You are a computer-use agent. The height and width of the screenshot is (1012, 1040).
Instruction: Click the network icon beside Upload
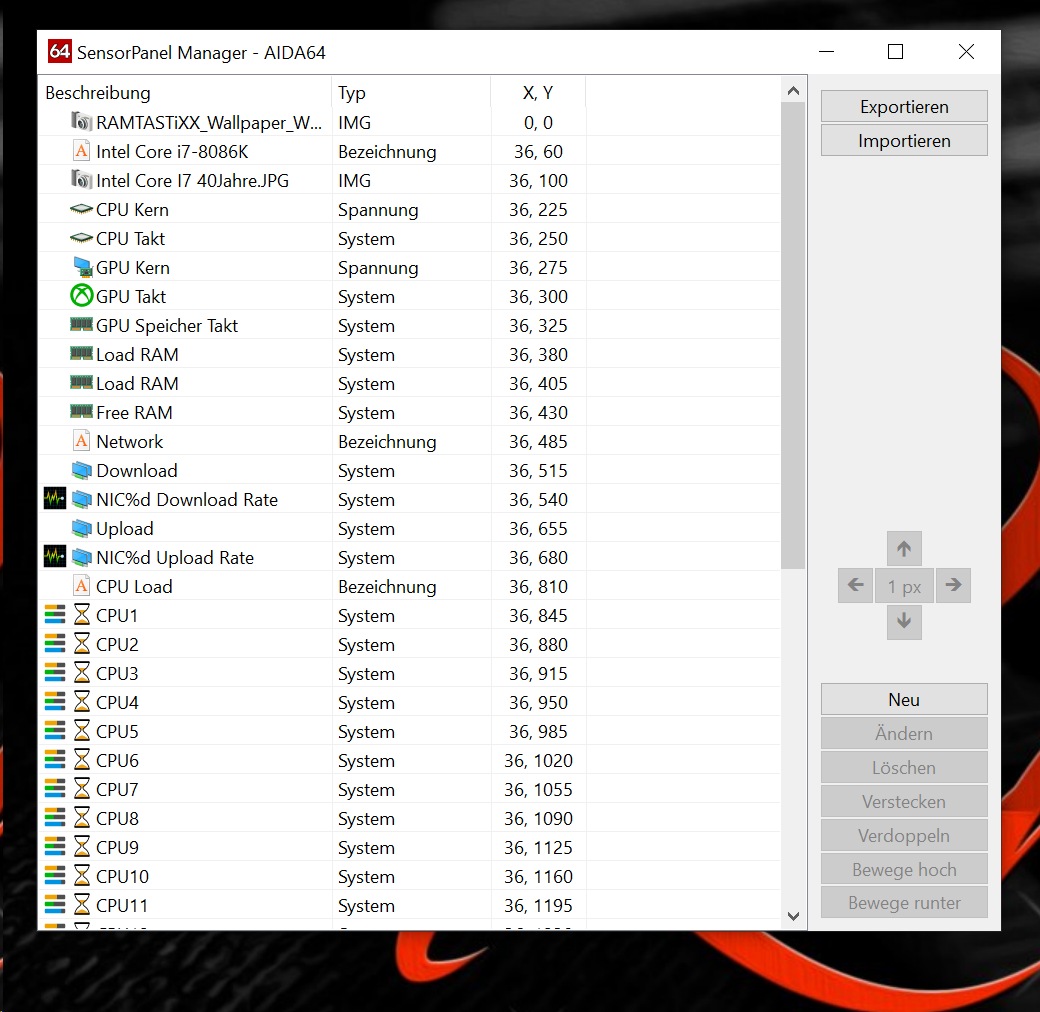coord(82,528)
